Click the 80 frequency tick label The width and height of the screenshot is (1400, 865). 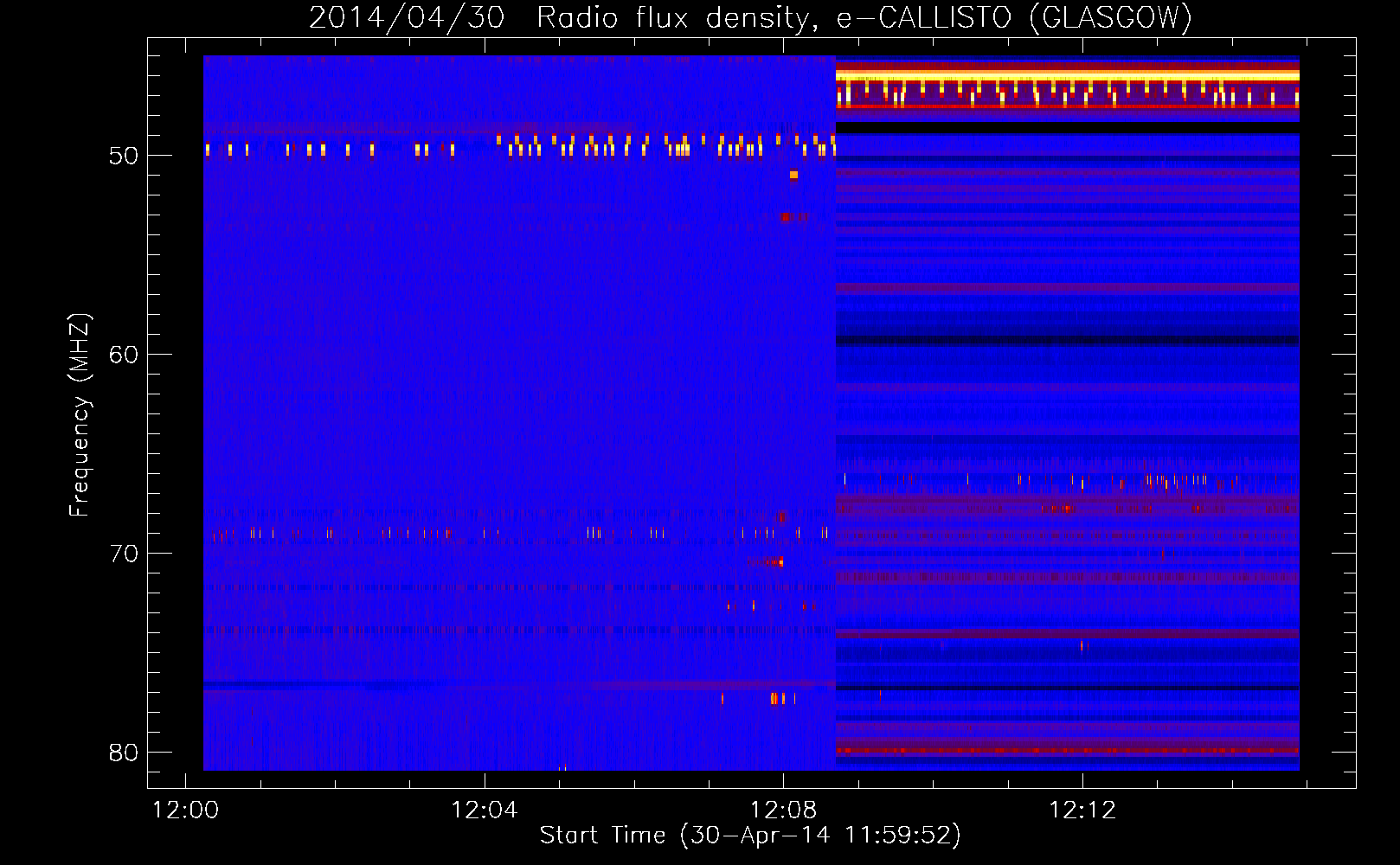click(124, 753)
